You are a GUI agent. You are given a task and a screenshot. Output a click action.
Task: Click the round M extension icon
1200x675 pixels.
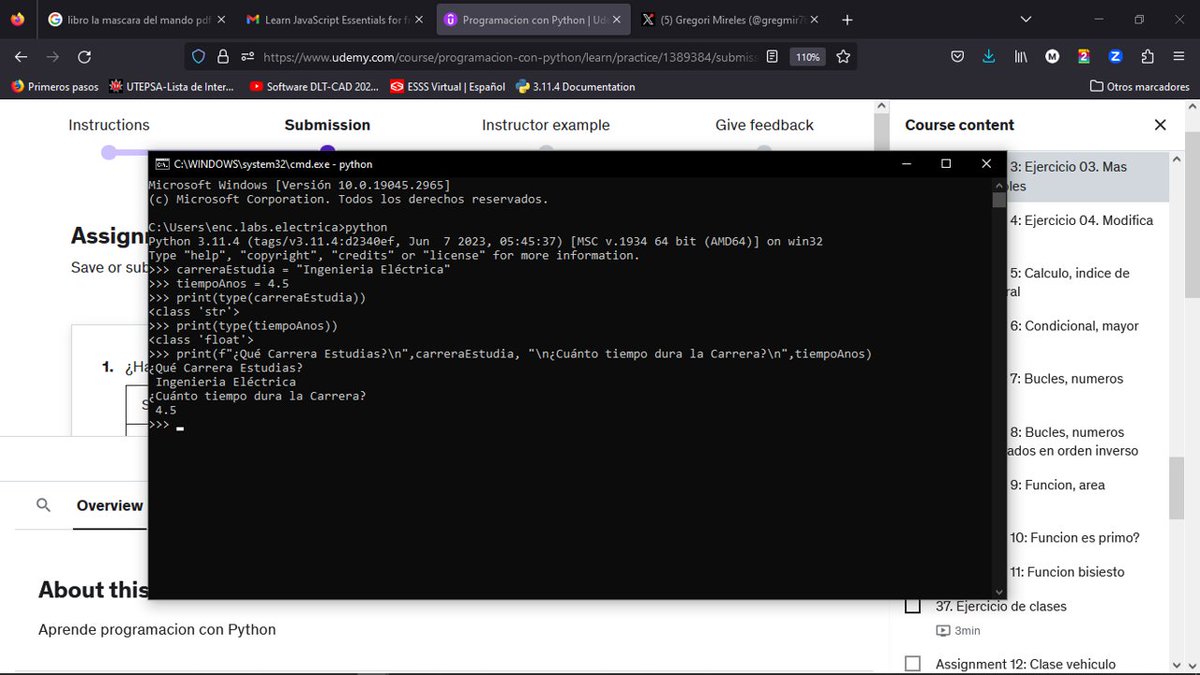click(1052, 57)
